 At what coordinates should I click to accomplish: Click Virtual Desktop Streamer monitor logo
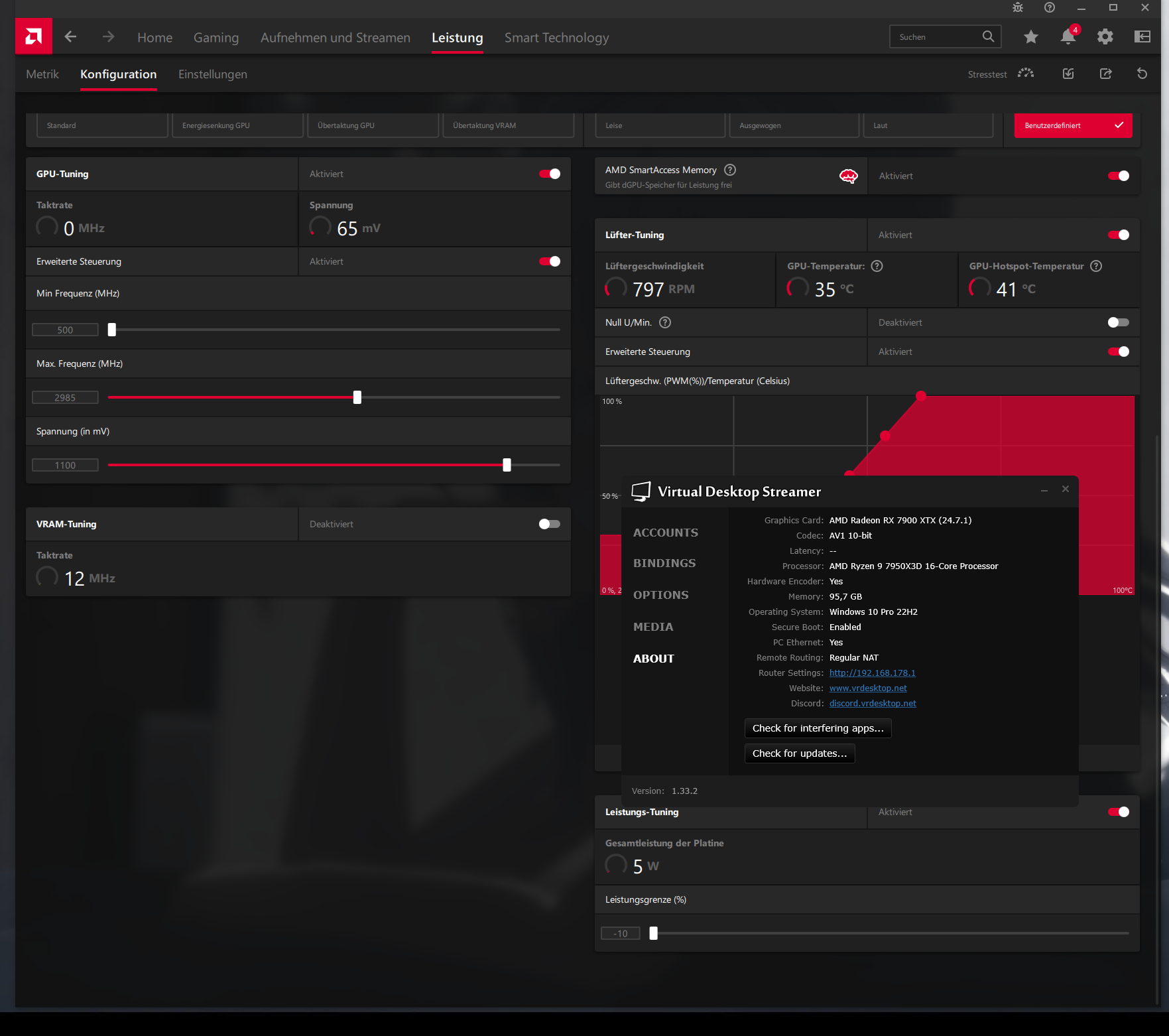(641, 491)
